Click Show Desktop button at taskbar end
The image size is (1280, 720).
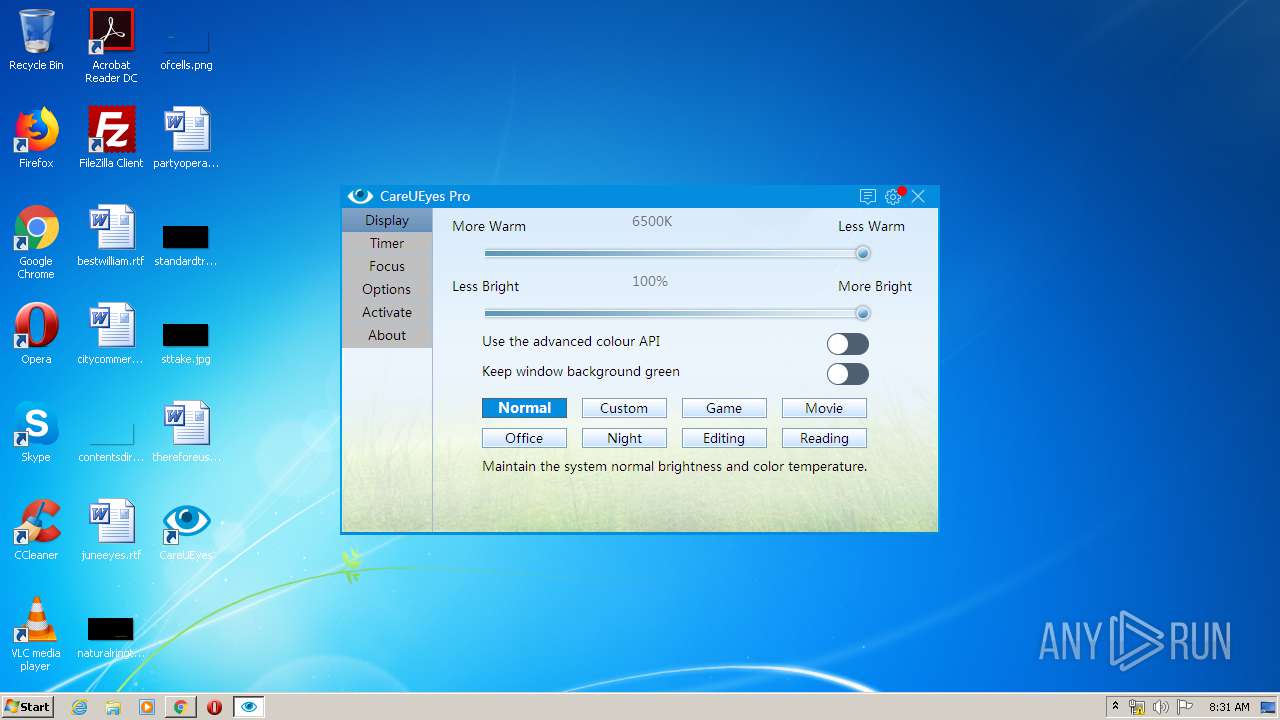point(1270,707)
